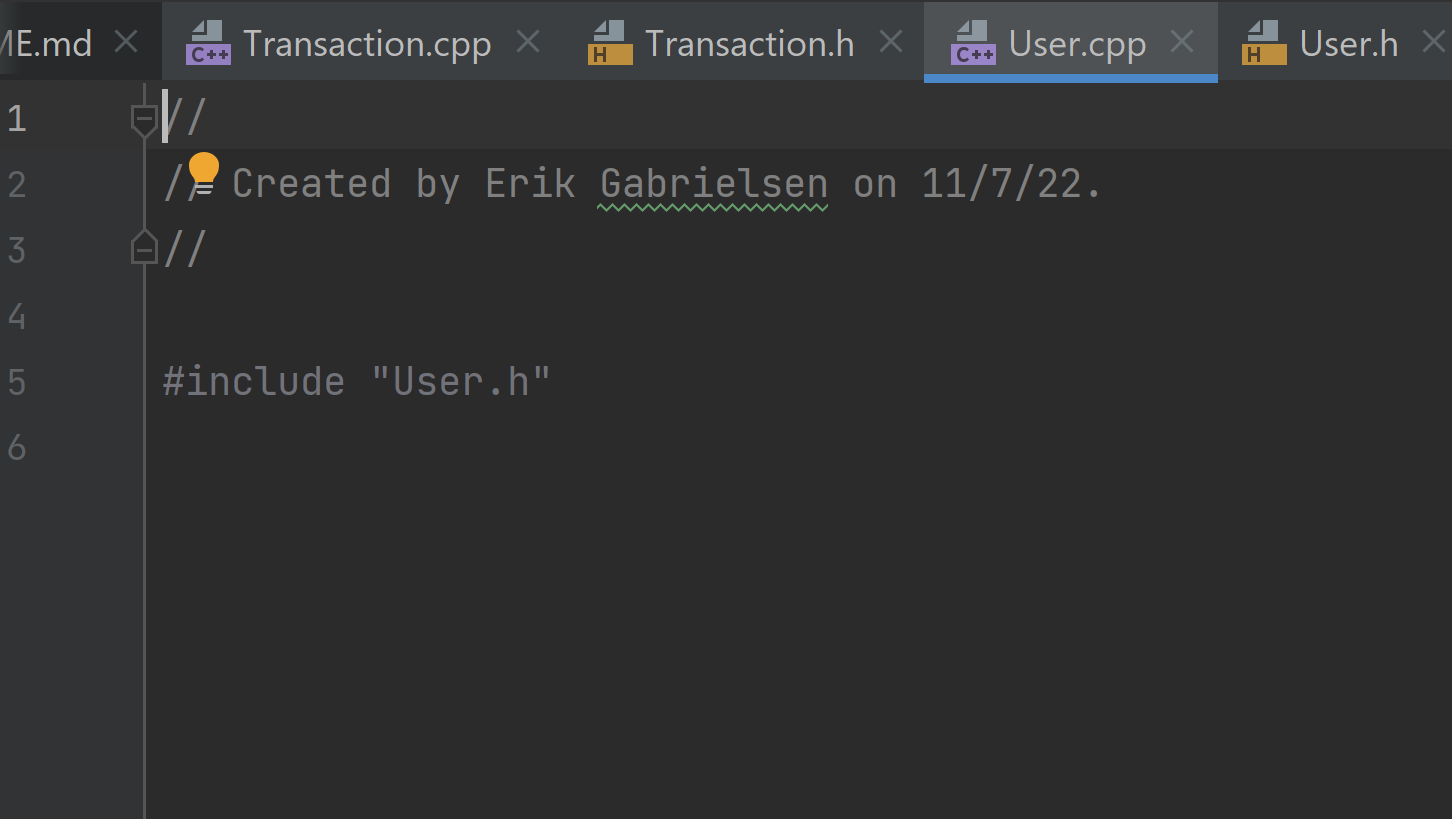The height and width of the screenshot is (819, 1452).
Task: Click line number 2 in the gutter
Action: [16, 183]
